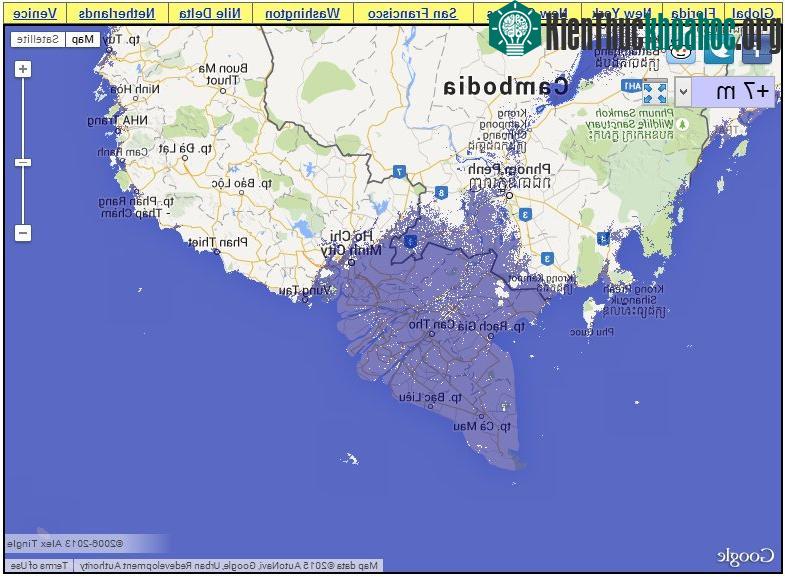Click the Phan Rang - Thap Cham label
The image size is (785, 577).
point(136,207)
